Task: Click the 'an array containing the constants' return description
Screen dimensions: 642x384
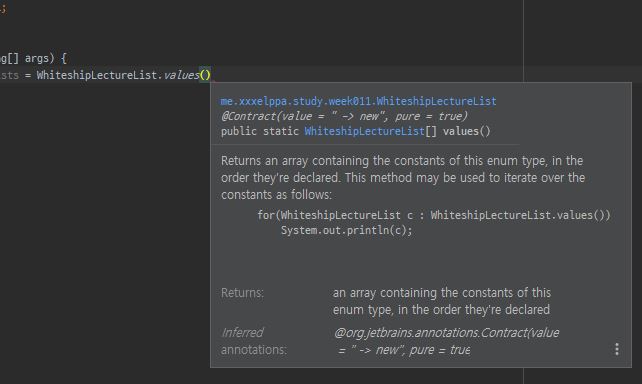Action: click(x=442, y=301)
